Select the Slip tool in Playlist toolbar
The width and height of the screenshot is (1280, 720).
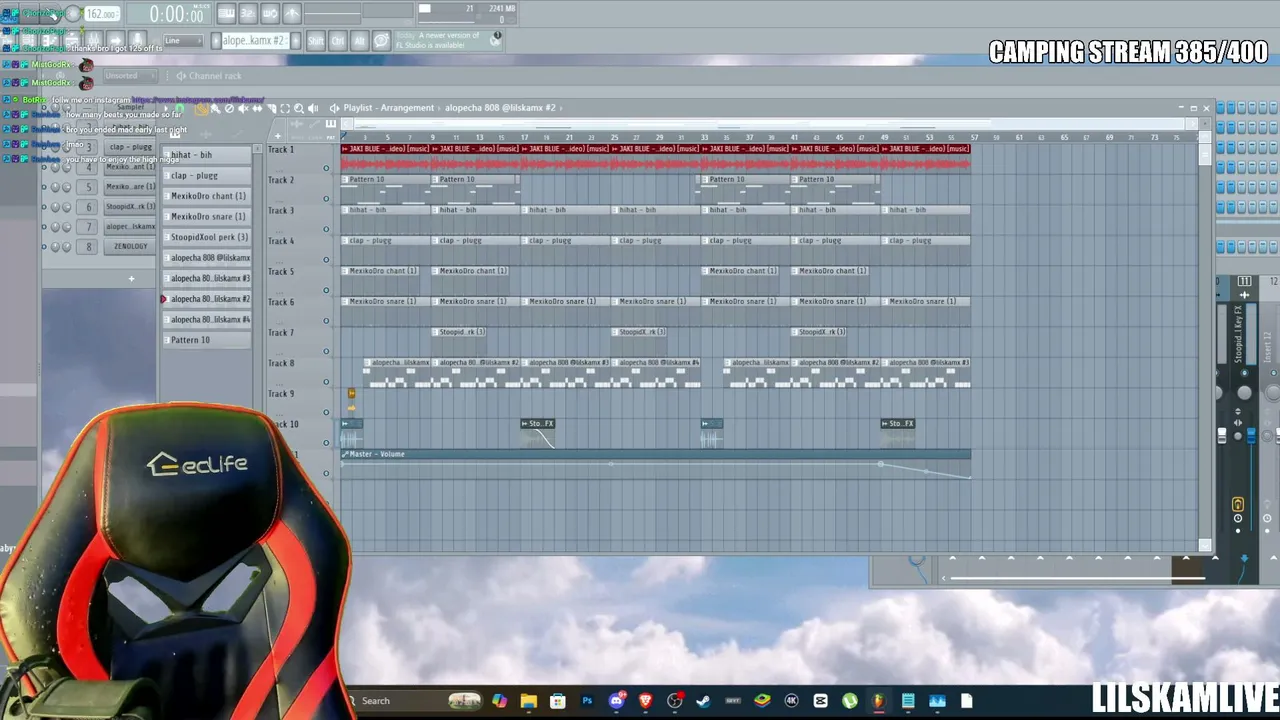[x=257, y=108]
